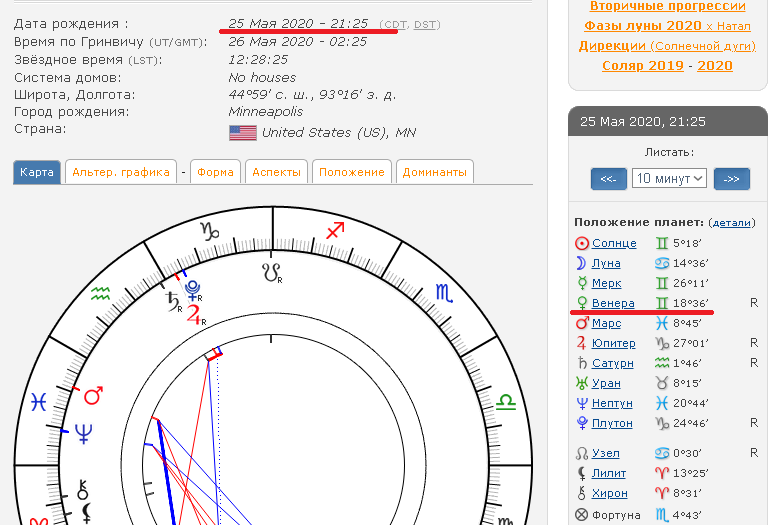Click the Jupiter symbol icon beside Юпитер
This screenshot has width=773, height=525.
click(x=582, y=343)
